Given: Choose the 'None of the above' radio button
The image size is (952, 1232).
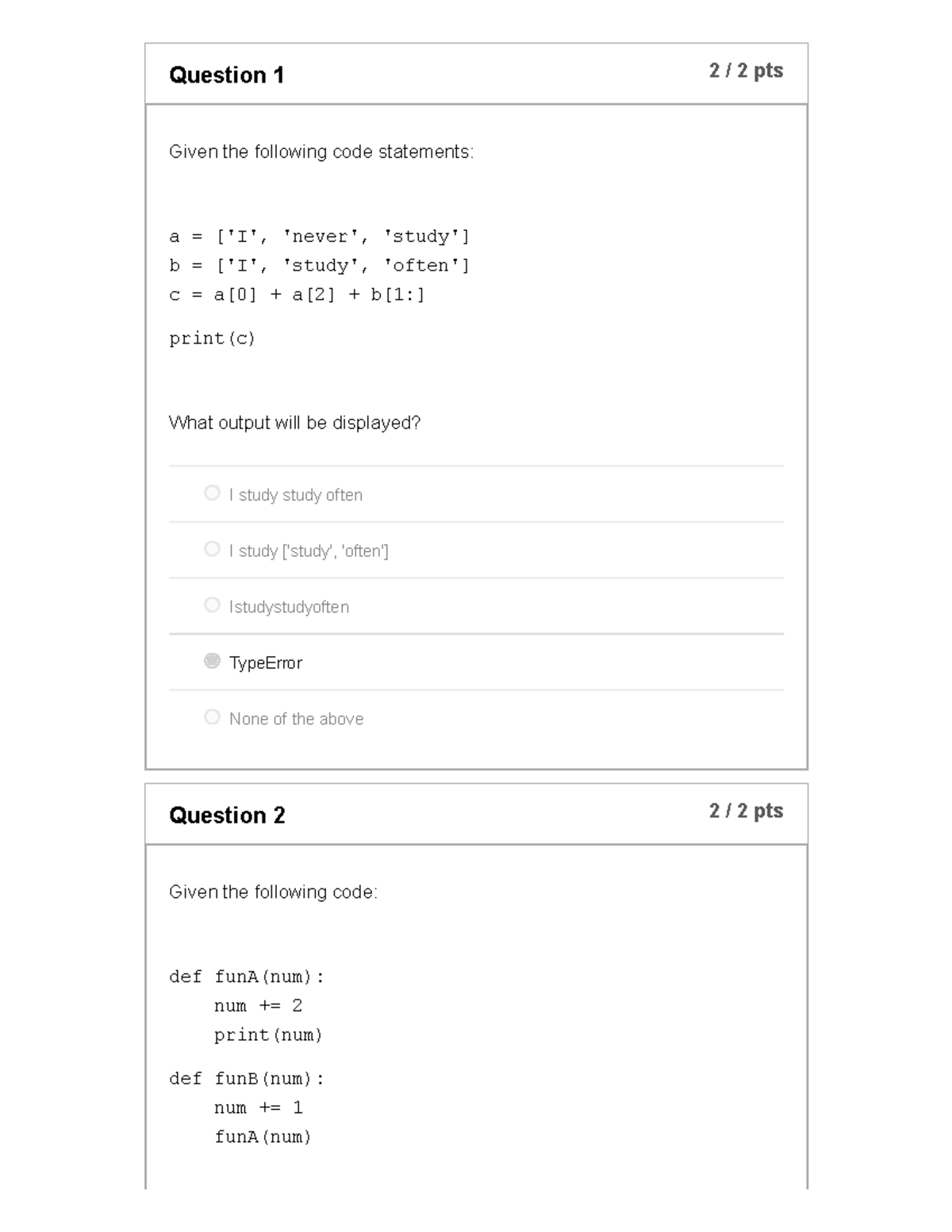Looking at the screenshot, I should pos(212,717).
